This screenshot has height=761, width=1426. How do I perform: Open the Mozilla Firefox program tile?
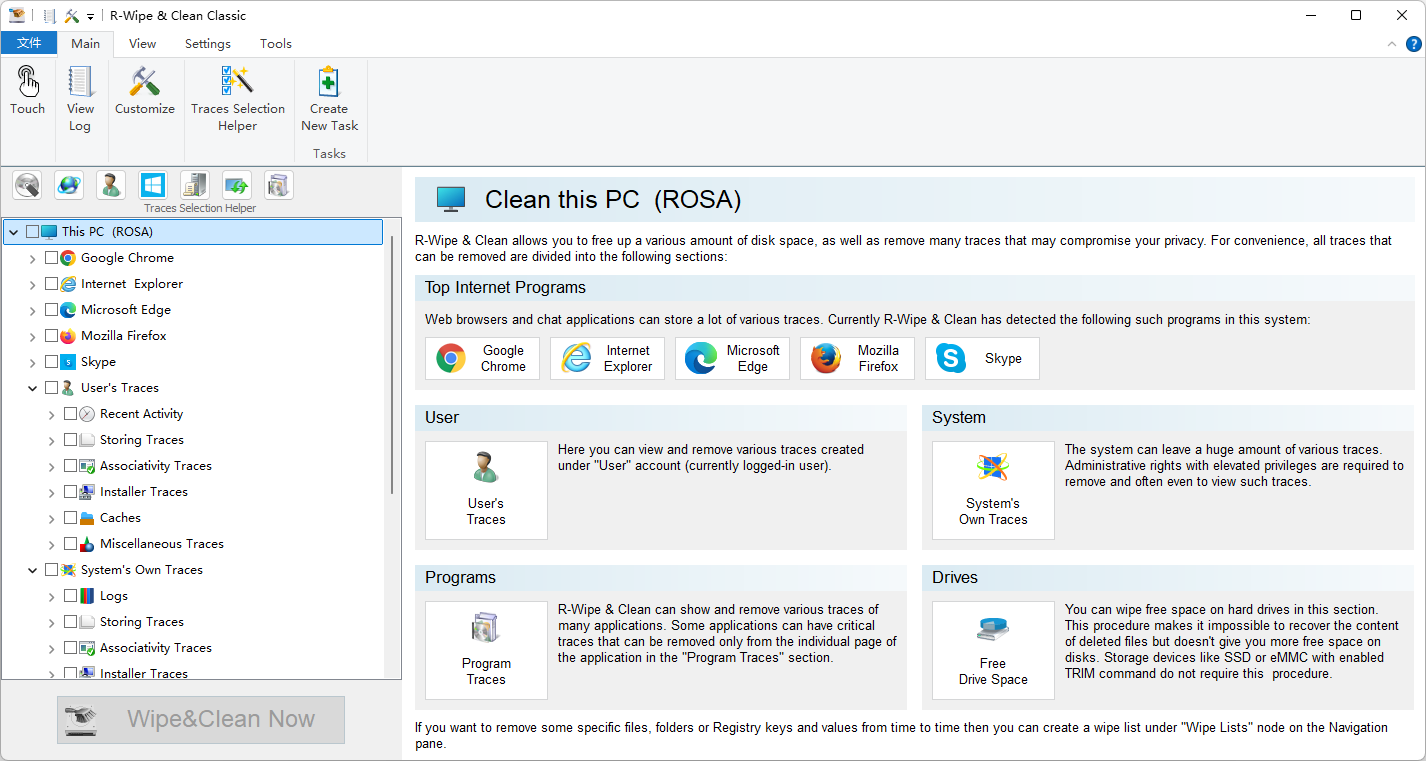click(857, 358)
